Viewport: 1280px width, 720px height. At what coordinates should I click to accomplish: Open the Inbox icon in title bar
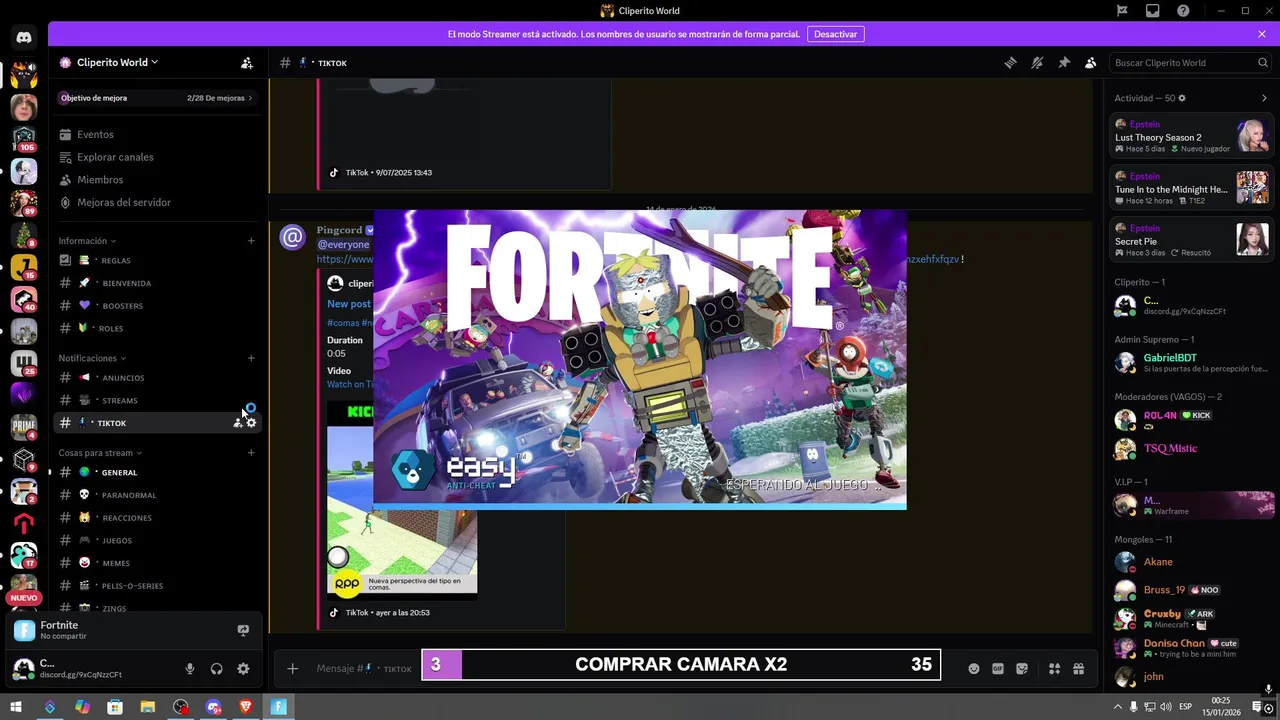point(1153,10)
